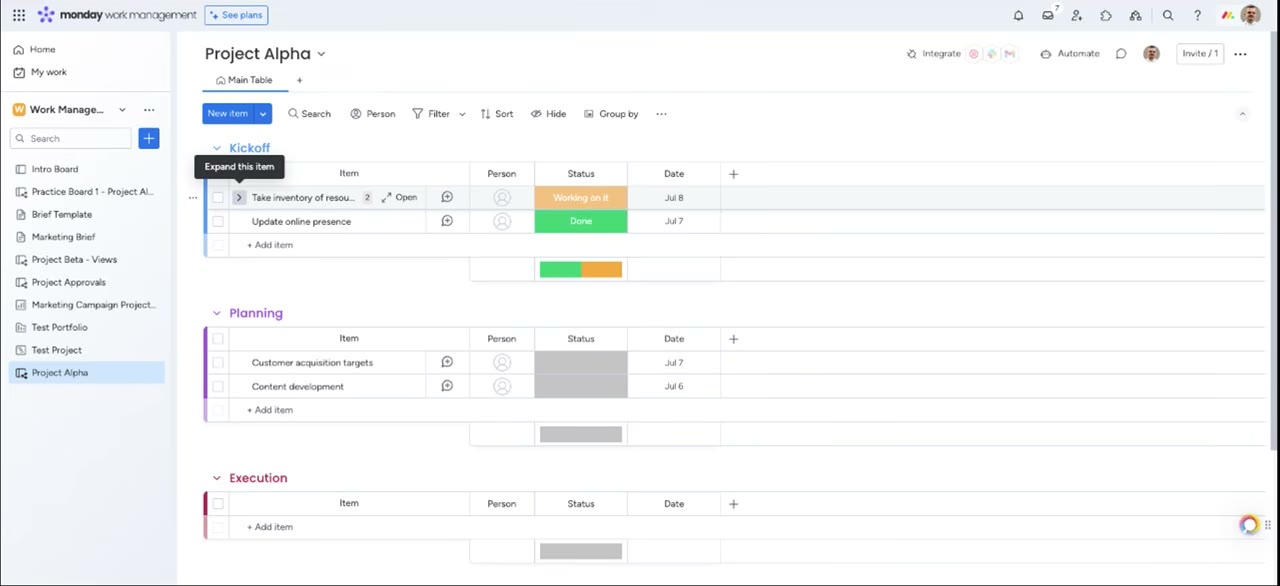
Task: Click the search everything magnifier icon
Action: [1168, 15]
